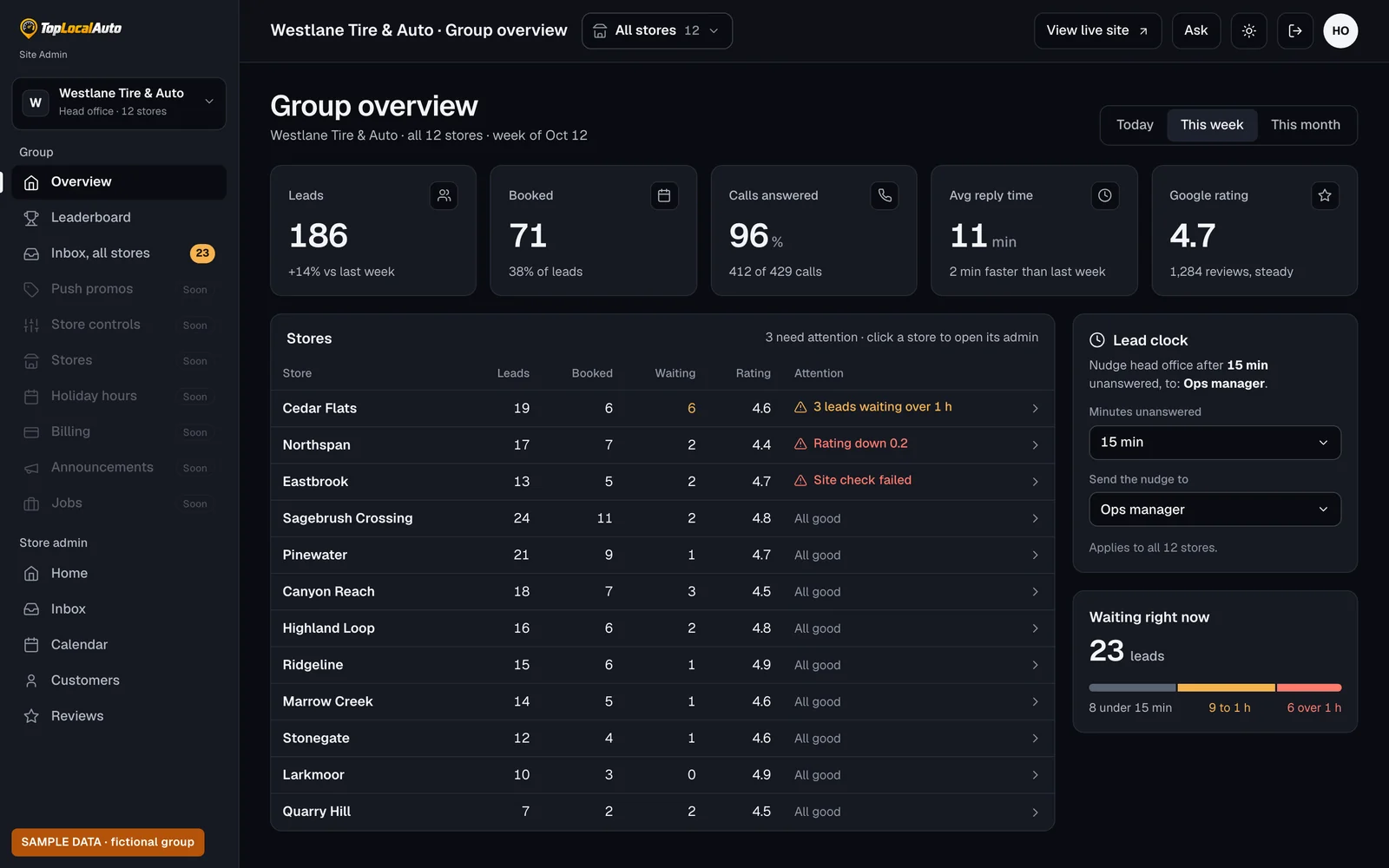
Task: Click the Rating column header
Action: click(x=753, y=373)
